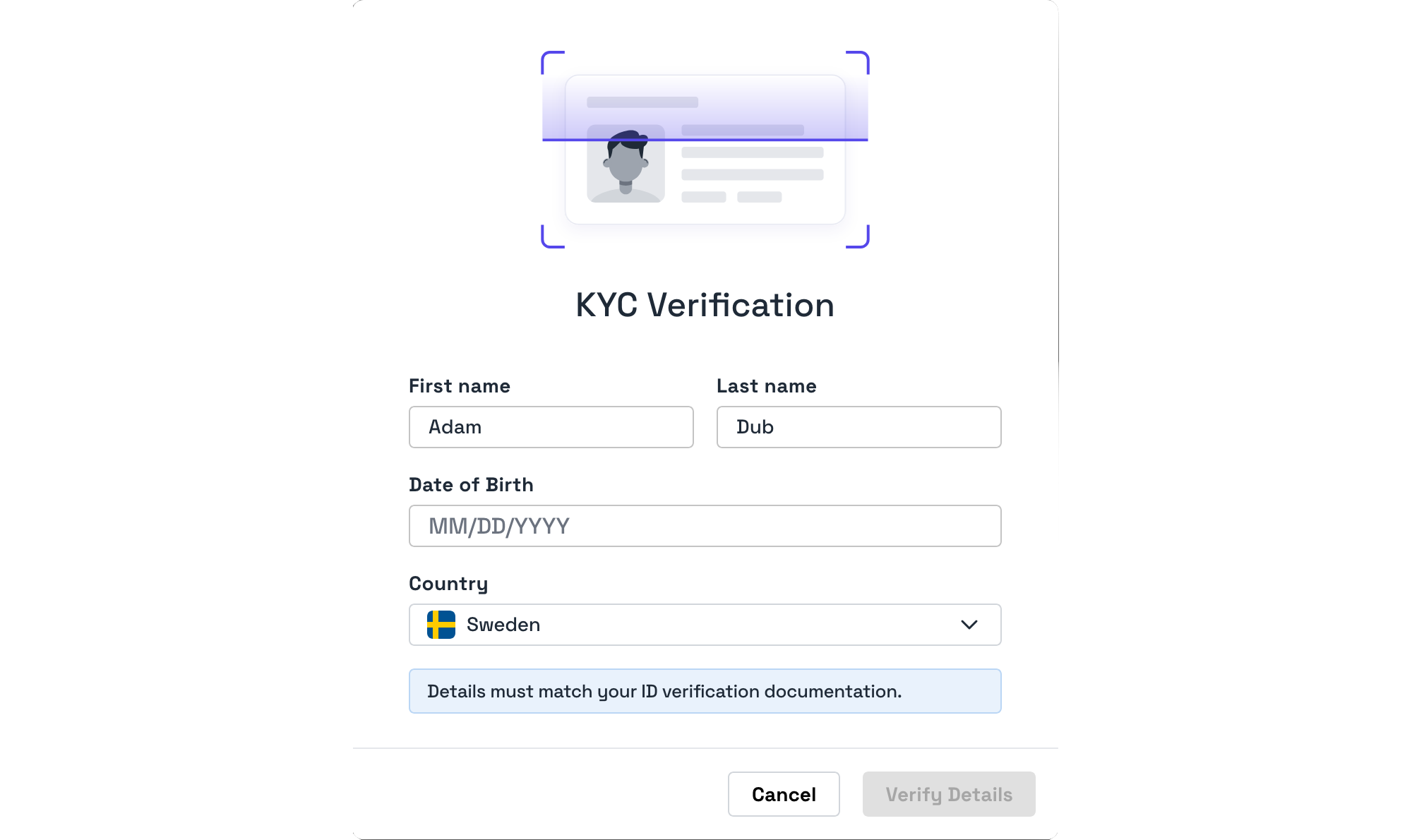1412x840 pixels.
Task: Focus the First name field containing Adam
Action: tap(551, 427)
